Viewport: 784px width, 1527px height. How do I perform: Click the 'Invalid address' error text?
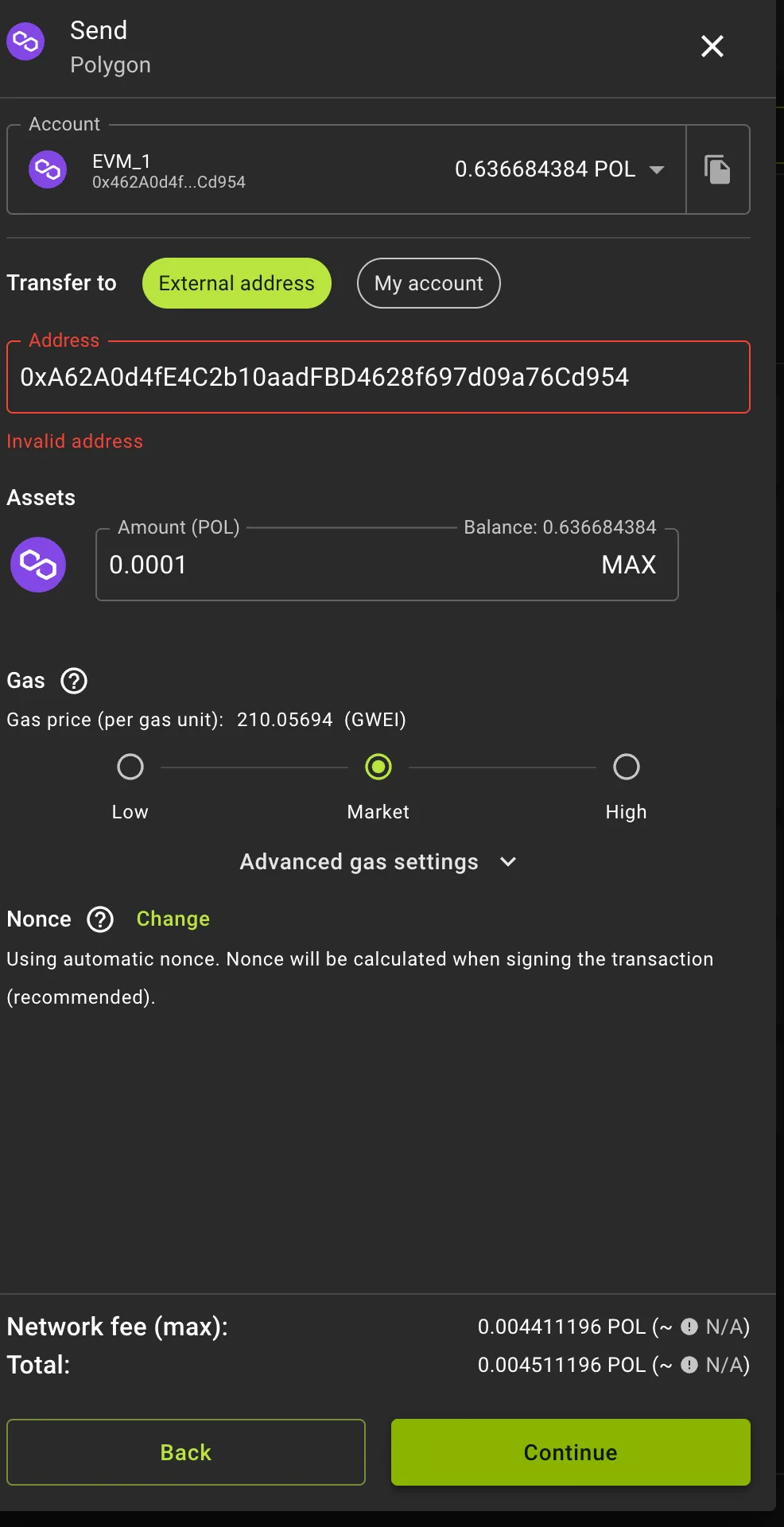[75, 441]
